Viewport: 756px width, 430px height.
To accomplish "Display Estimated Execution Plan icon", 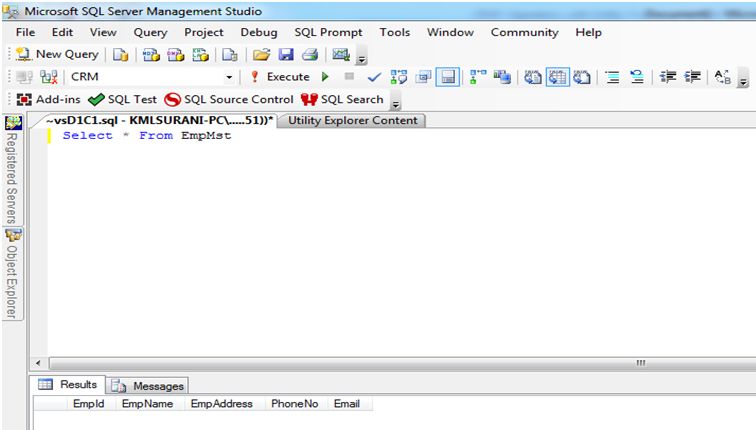I will tap(399, 77).
